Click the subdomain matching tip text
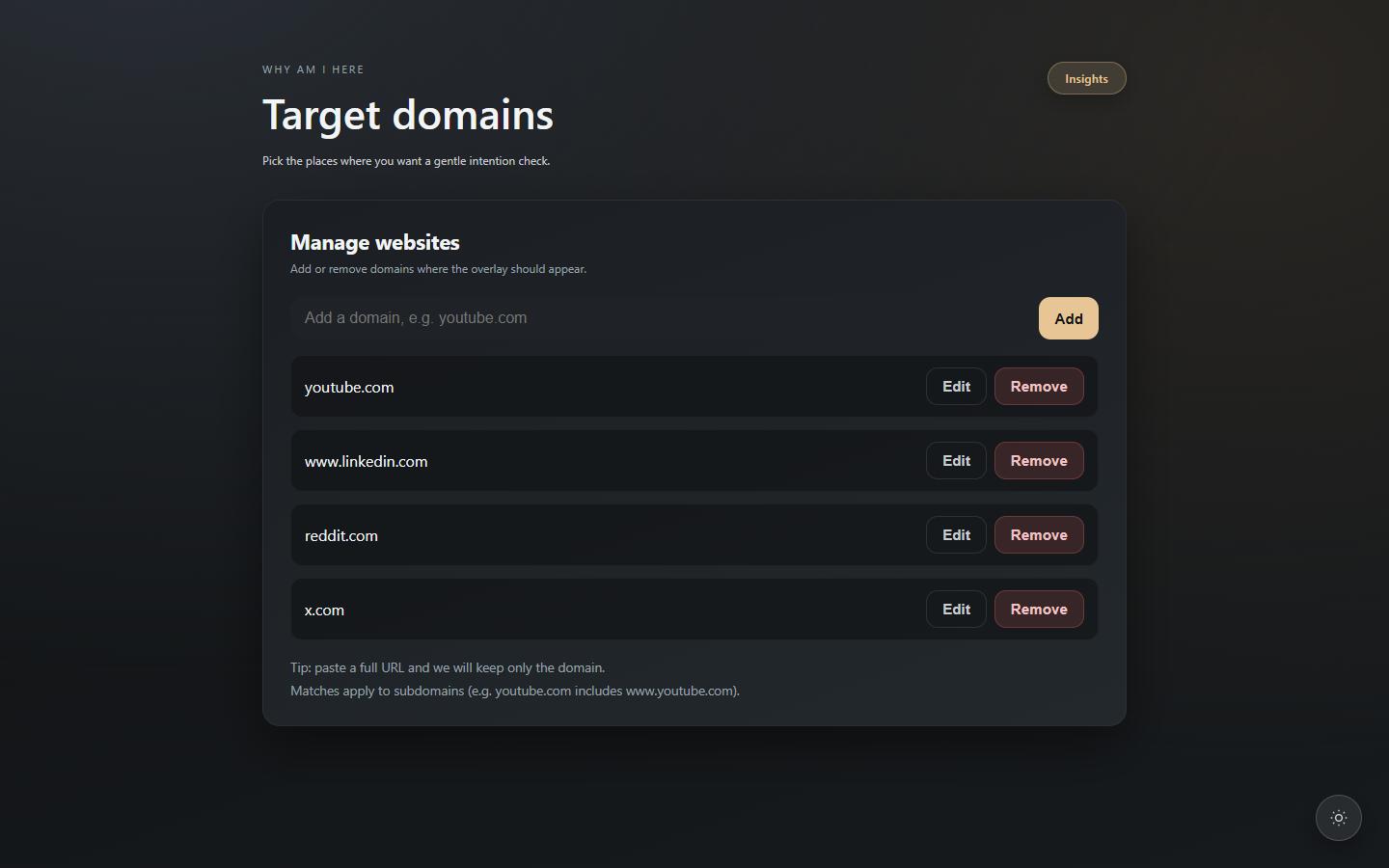Viewport: 1389px width, 868px height. (515, 691)
